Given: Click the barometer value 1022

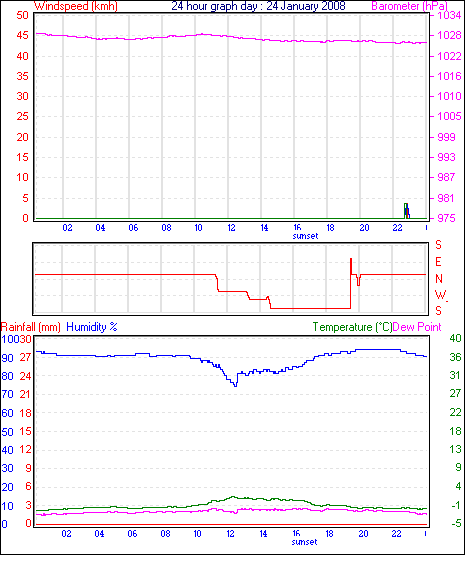Looking at the screenshot, I should coord(449,56).
